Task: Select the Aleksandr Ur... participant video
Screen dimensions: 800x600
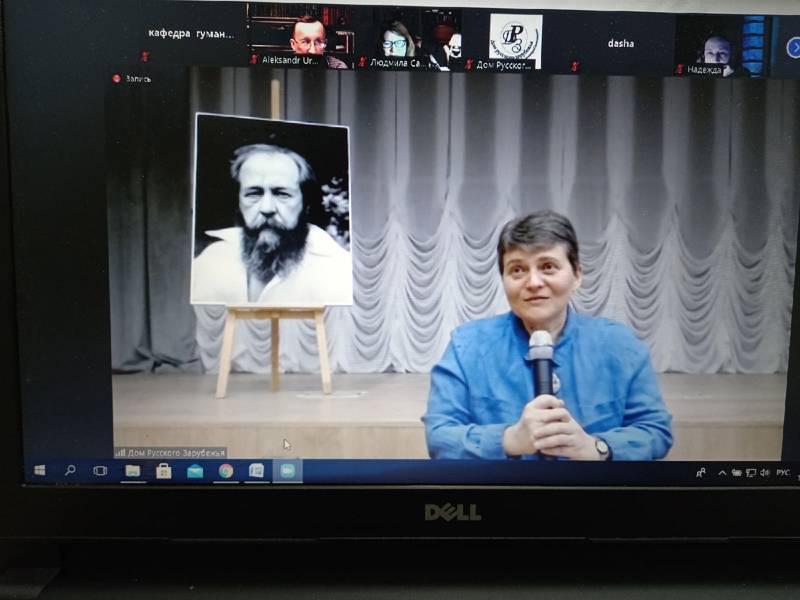Action: coord(308,38)
